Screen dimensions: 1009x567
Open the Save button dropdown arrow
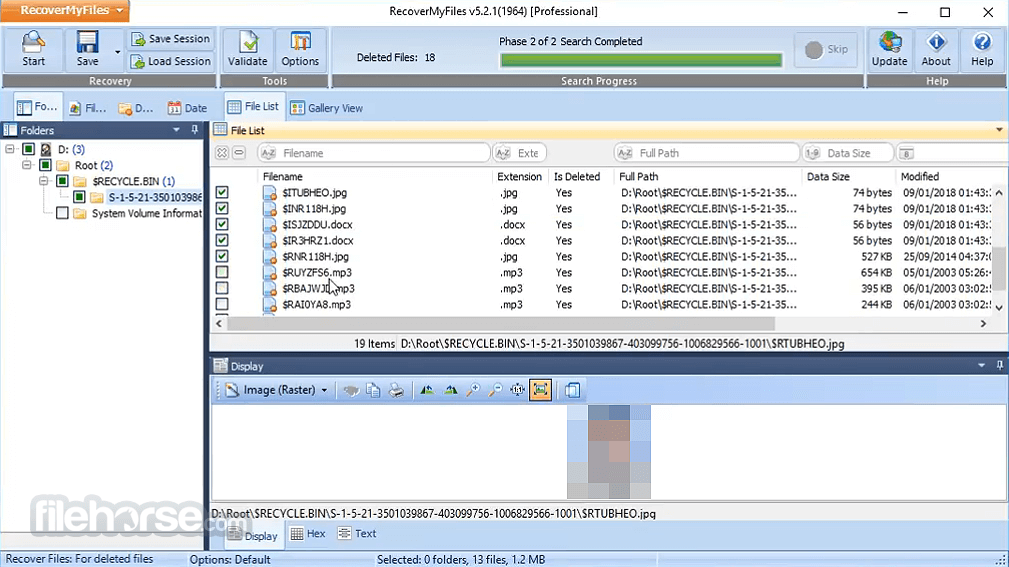coord(117,51)
